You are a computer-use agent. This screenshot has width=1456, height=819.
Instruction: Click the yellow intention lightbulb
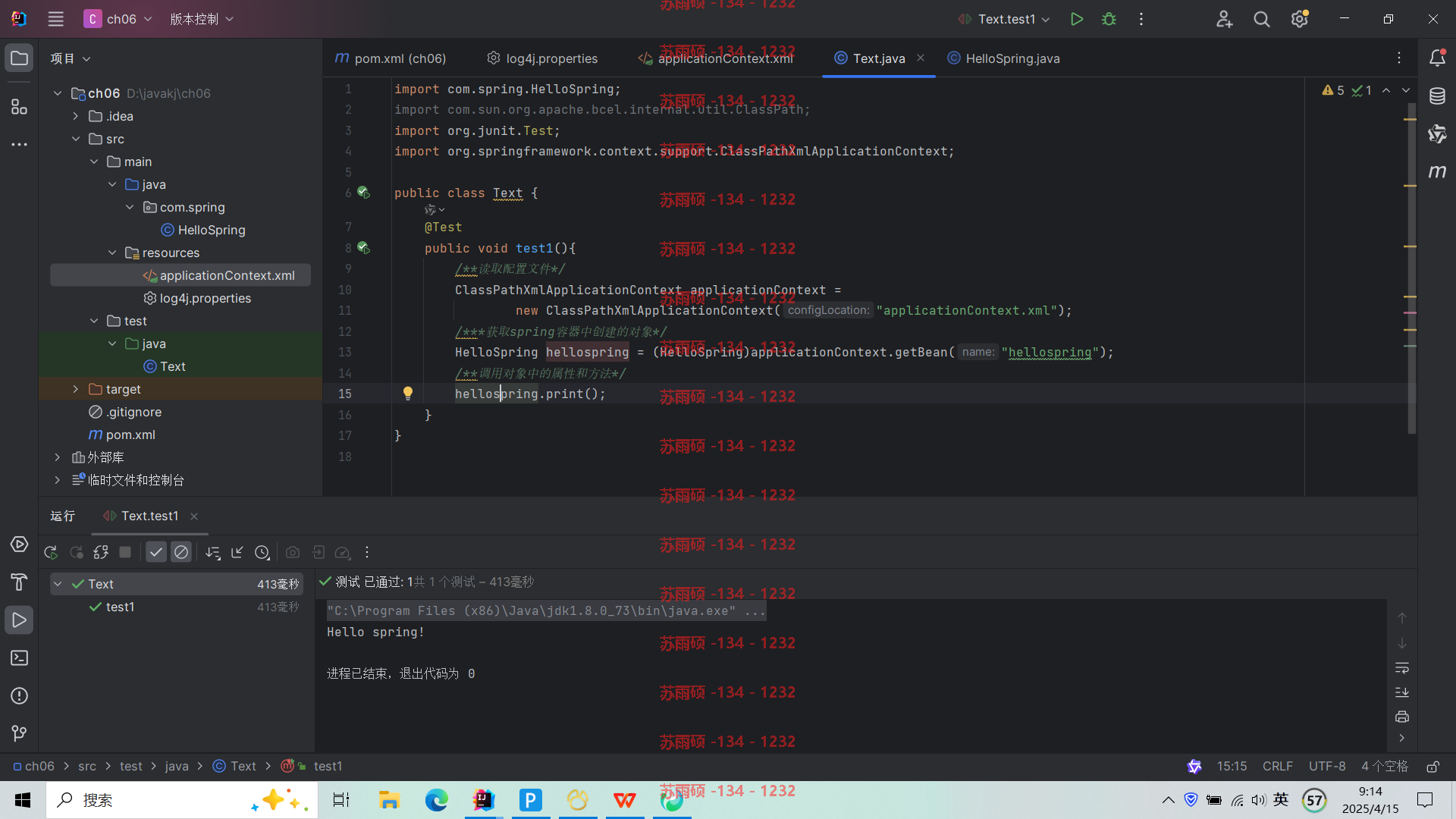[x=408, y=393]
